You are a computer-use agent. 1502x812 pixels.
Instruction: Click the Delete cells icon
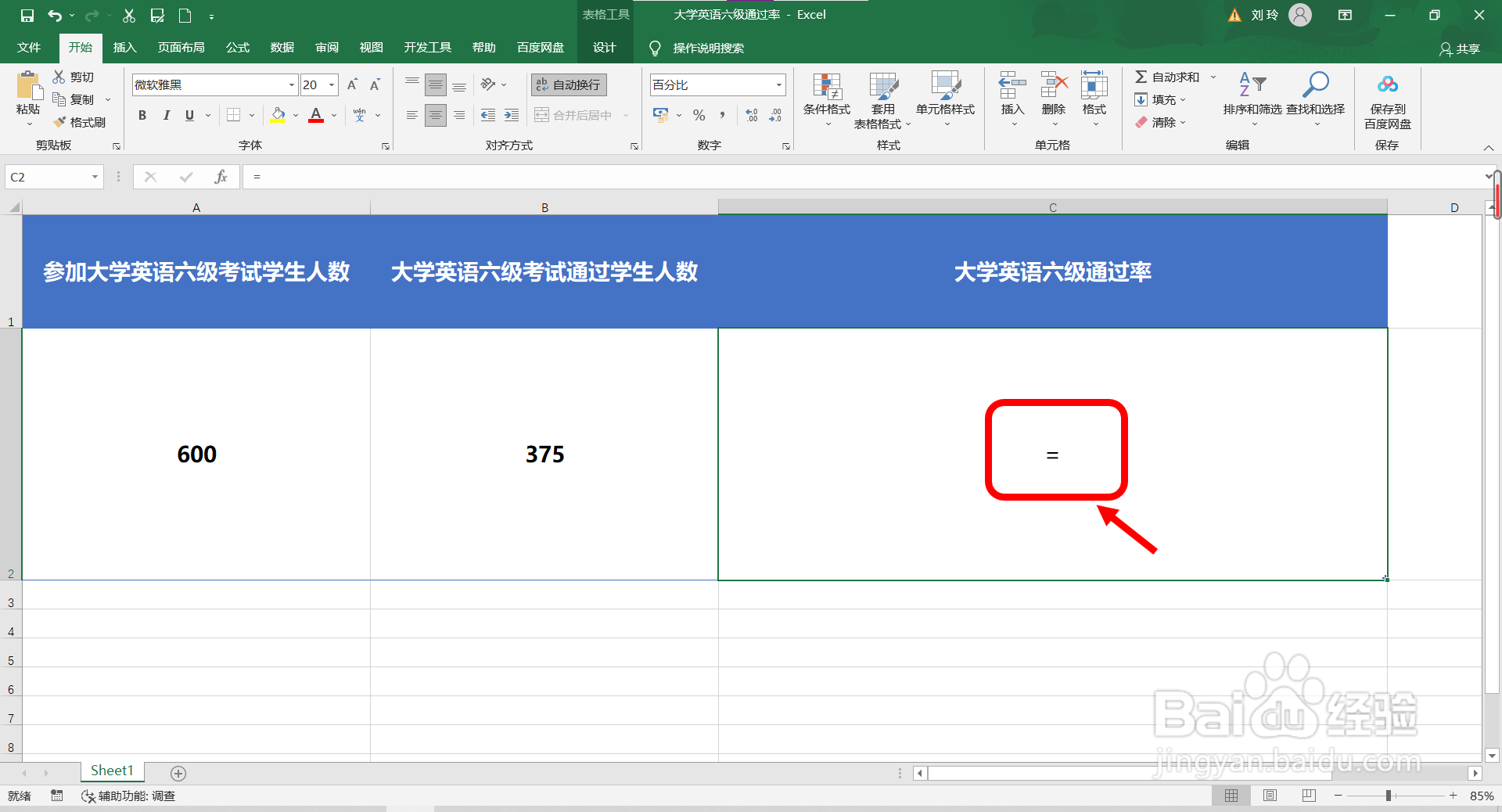point(1054,84)
